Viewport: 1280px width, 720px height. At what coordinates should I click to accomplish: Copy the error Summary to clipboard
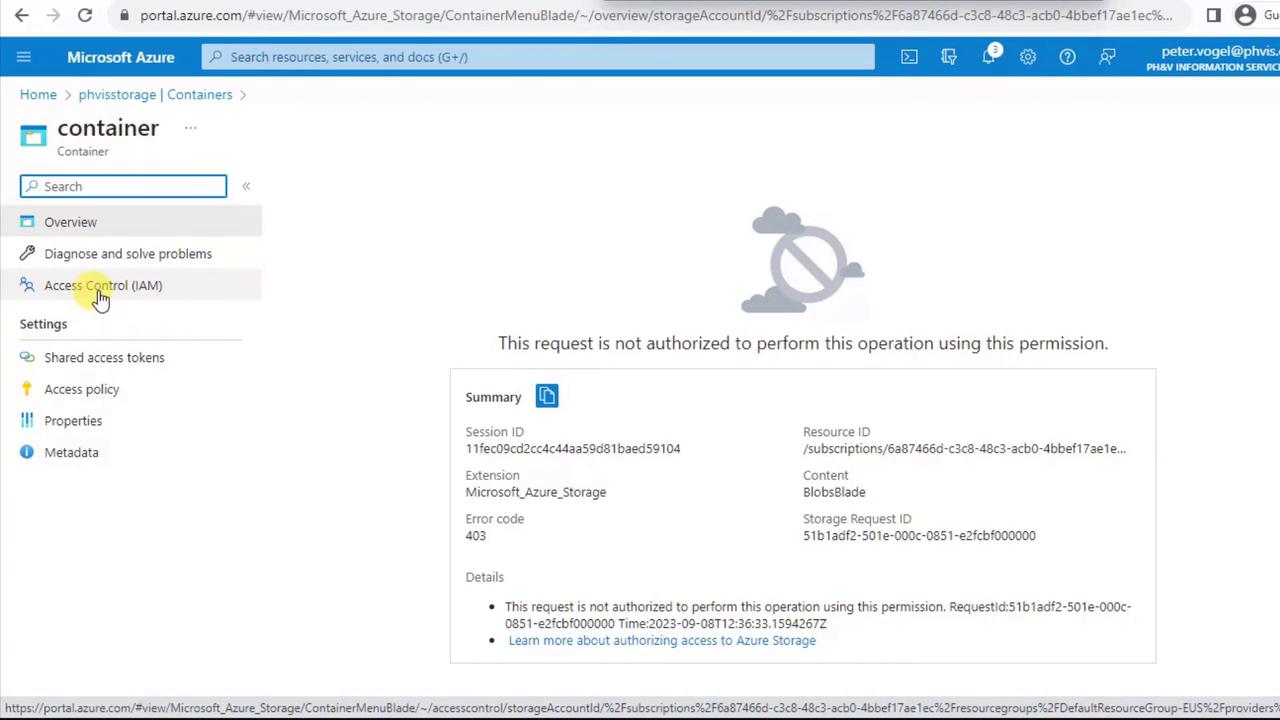(x=547, y=396)
